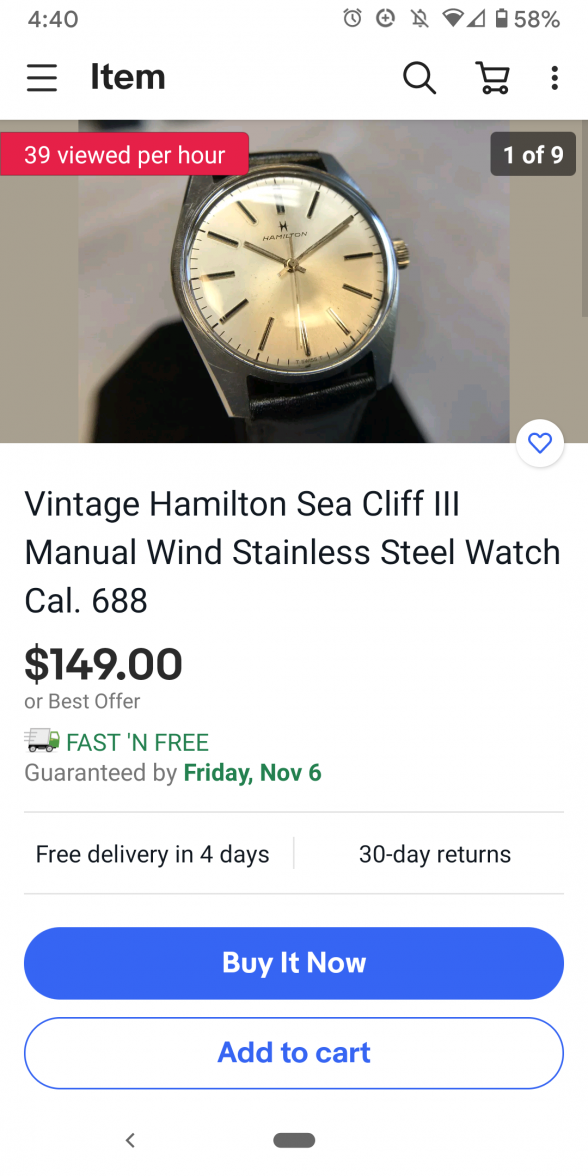Open the Hamilton watch product photo
Screen dimensions: 588x1176
[x=294, y=281]
